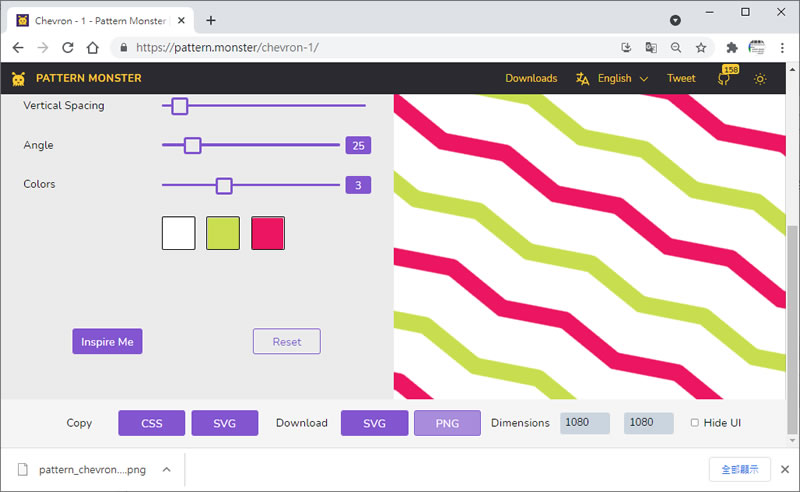The image size is (800, 492).
Task: Click the Angle label
Action: click(38, 145)
